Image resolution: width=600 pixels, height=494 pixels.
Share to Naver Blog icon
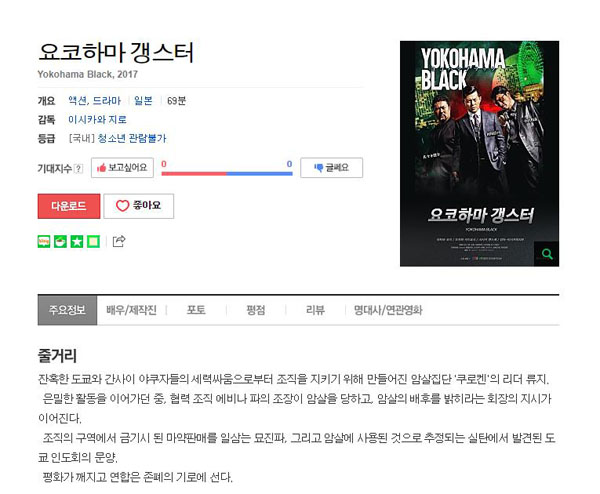pyautogui.click(x=44, y=241)
